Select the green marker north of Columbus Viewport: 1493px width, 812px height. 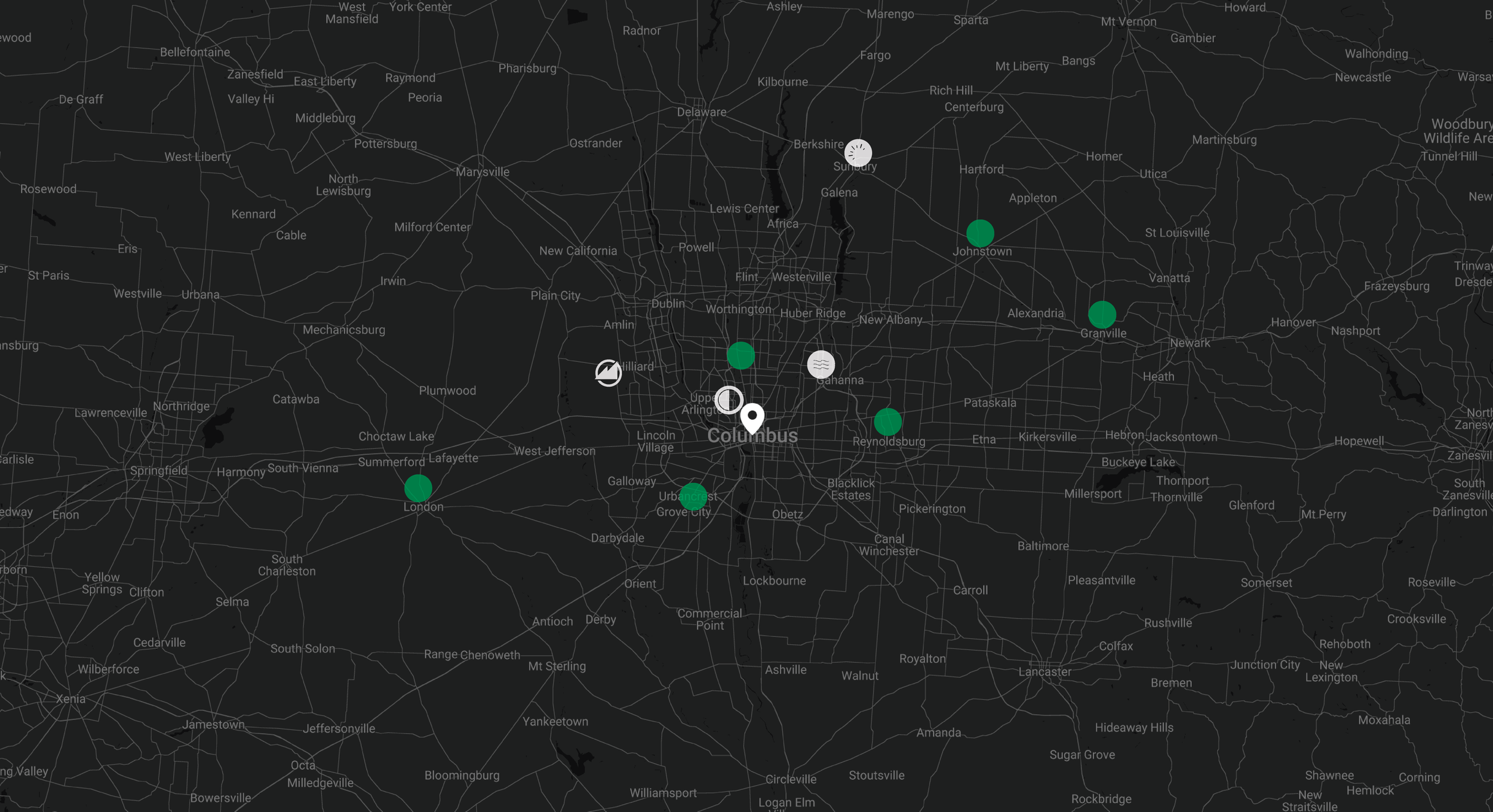coord(741,356)
